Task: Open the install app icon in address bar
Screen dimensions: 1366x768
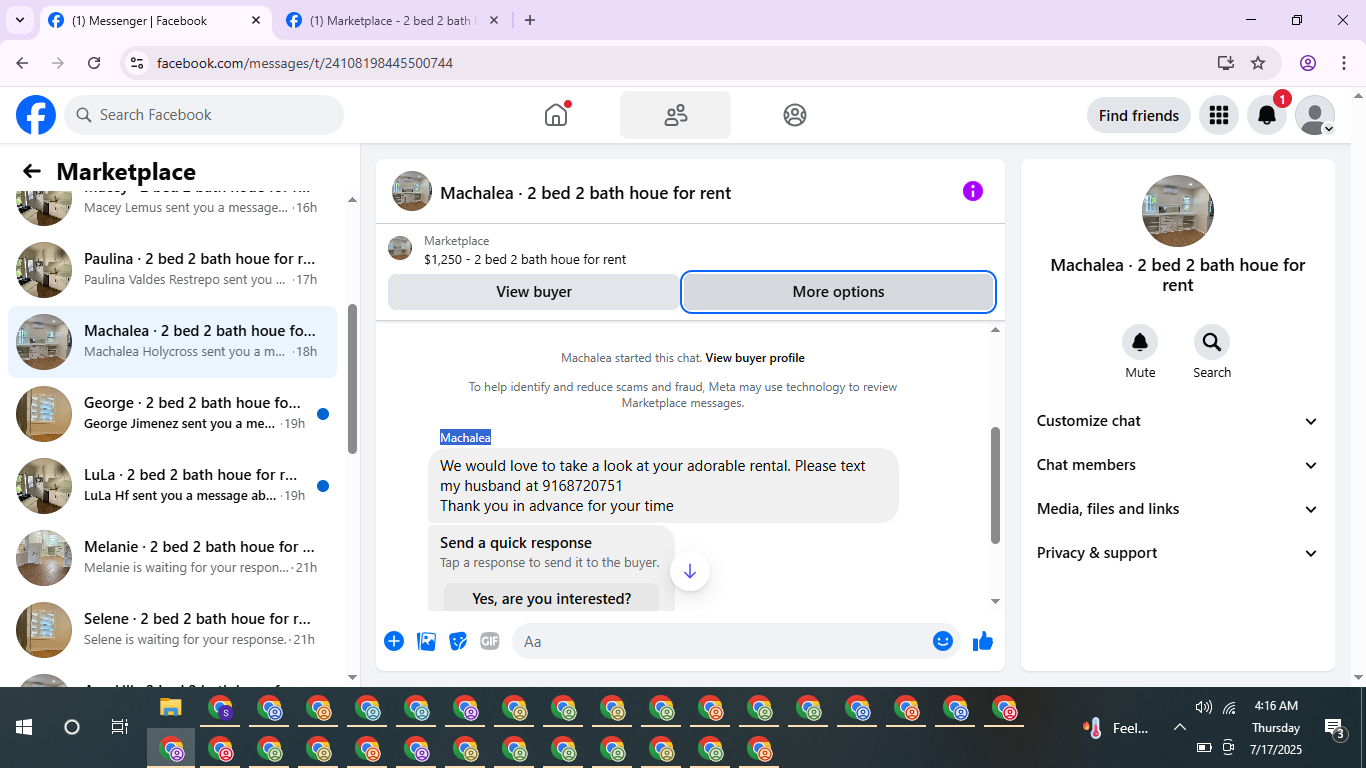Action: (1226, 63)
